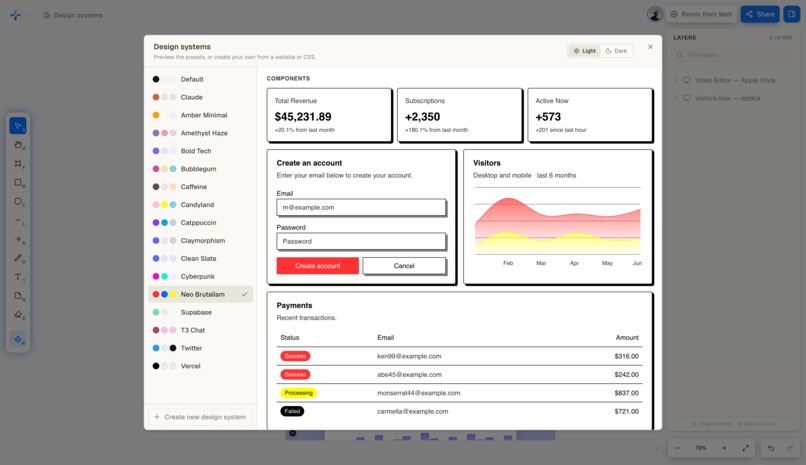
Task: Zoom out with the minus button
Action: (677, 448)
